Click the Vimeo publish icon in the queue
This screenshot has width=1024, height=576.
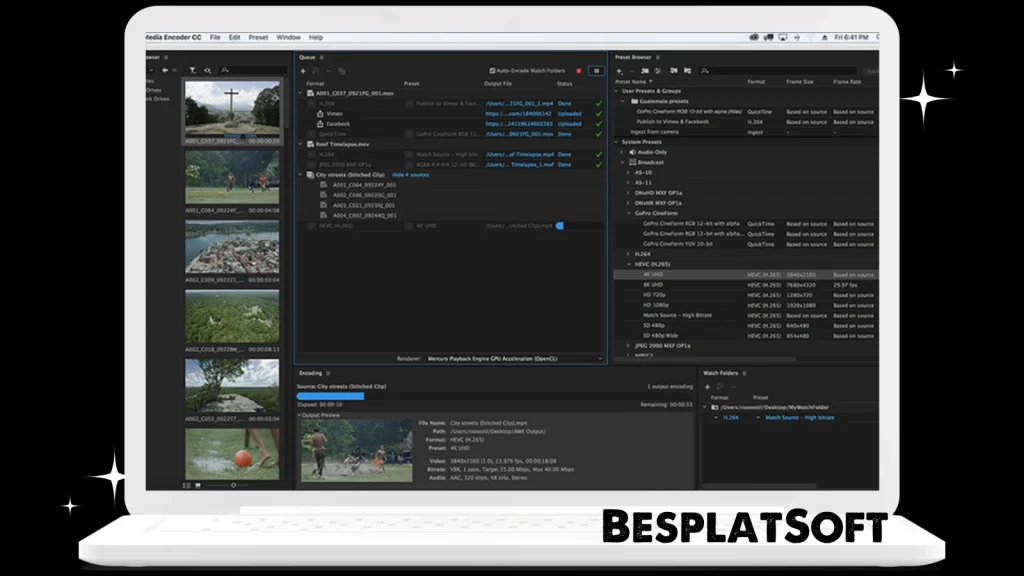319,113
